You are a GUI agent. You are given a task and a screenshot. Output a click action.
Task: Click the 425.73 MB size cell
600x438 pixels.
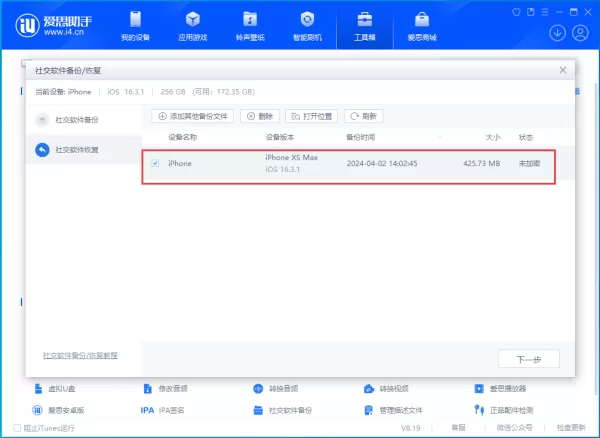coord(481,164)
